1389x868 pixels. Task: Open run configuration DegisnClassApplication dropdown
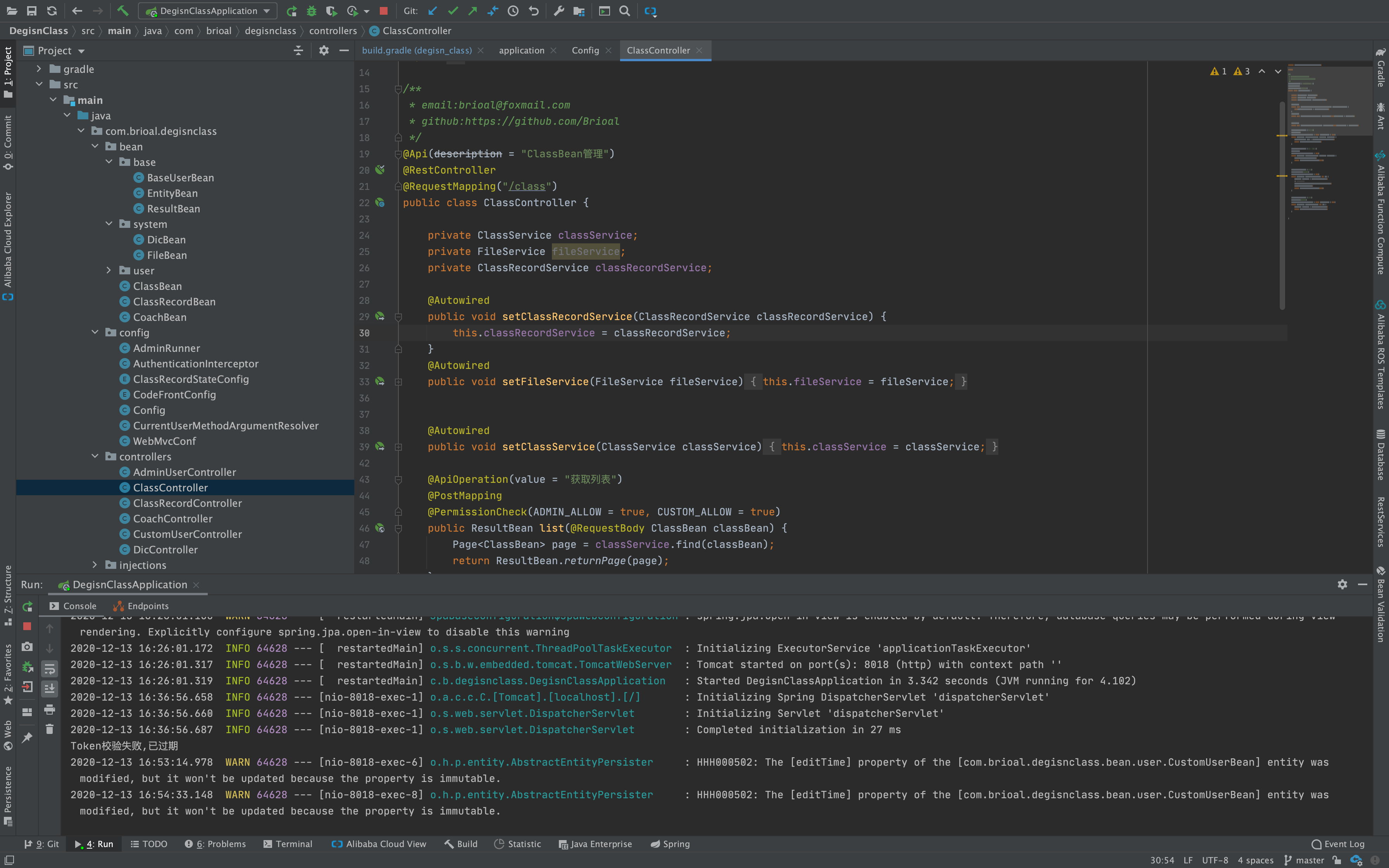click(x=208, y=10)
